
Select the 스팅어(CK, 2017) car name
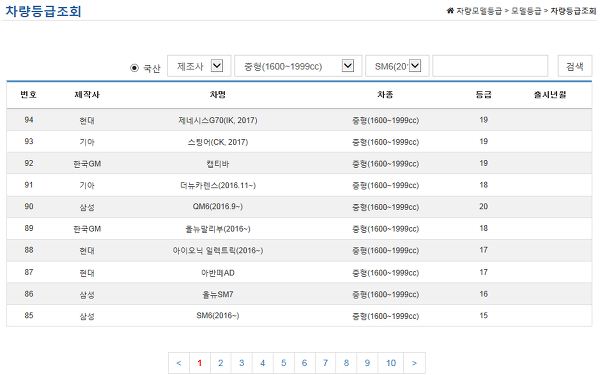[x=218, y=142]
